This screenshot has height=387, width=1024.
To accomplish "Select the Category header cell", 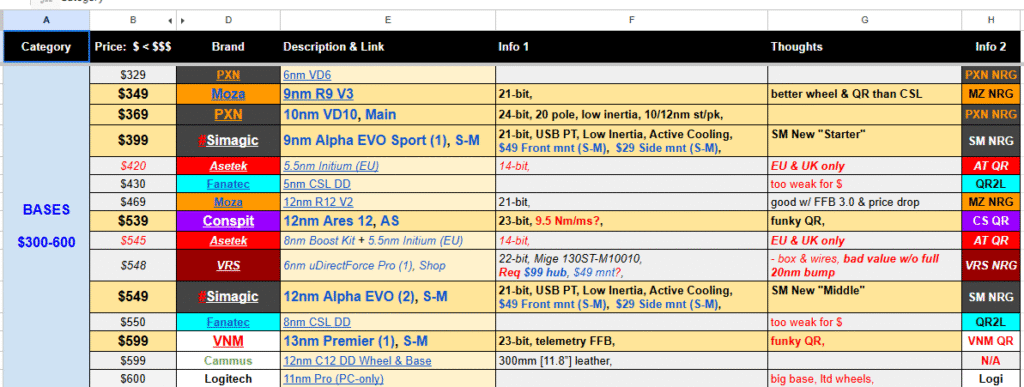I will 46,47.
